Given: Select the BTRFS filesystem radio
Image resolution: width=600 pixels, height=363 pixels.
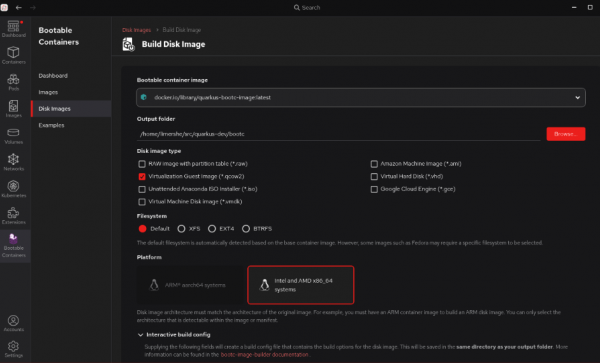Looking at the screenshot, I should tap(246, 229).
